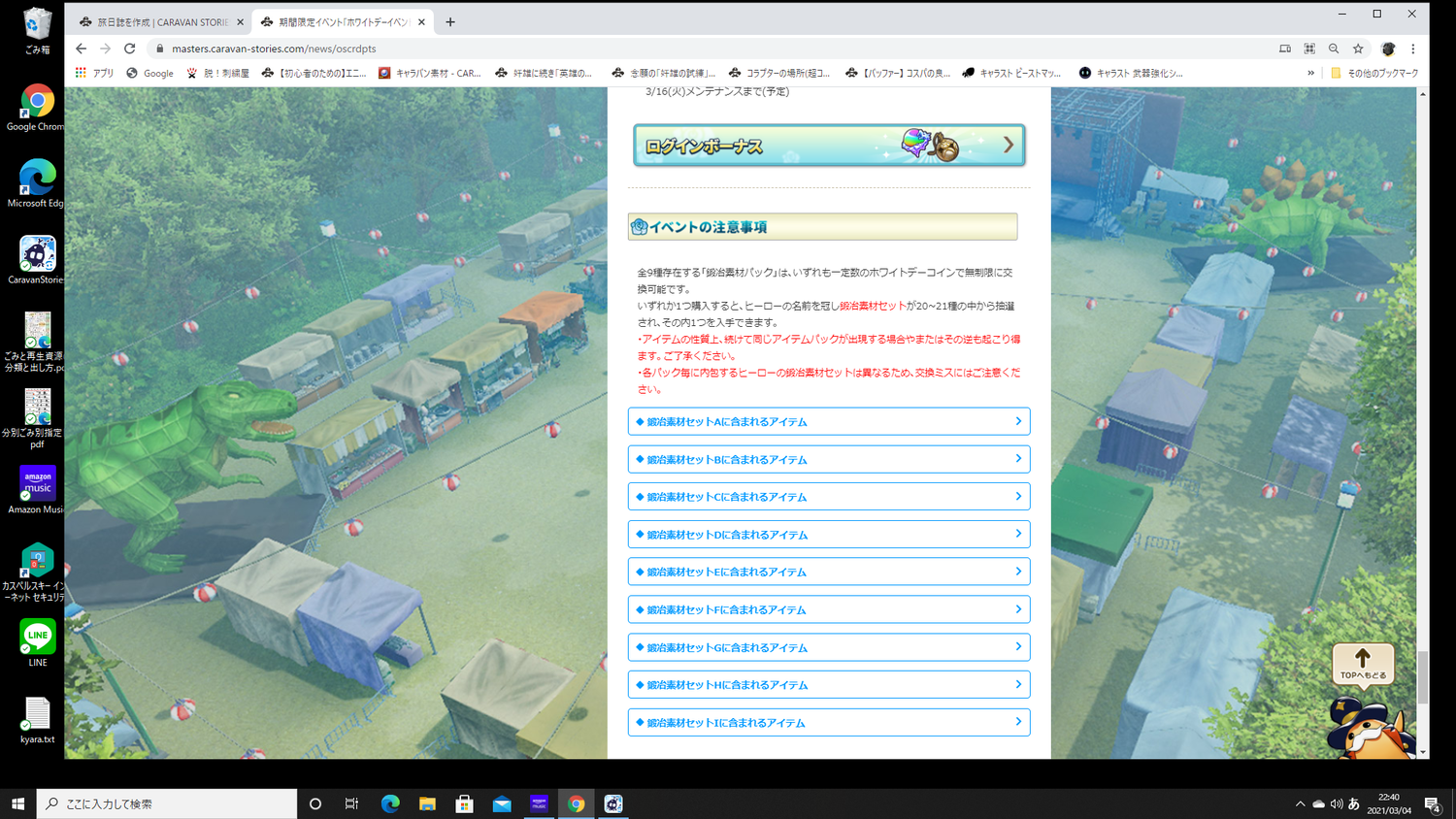Toggle the Japanese IME indicator in system tray
Screen dimensions: 1456x819
pyautogui.click(x=1354, y=803)
